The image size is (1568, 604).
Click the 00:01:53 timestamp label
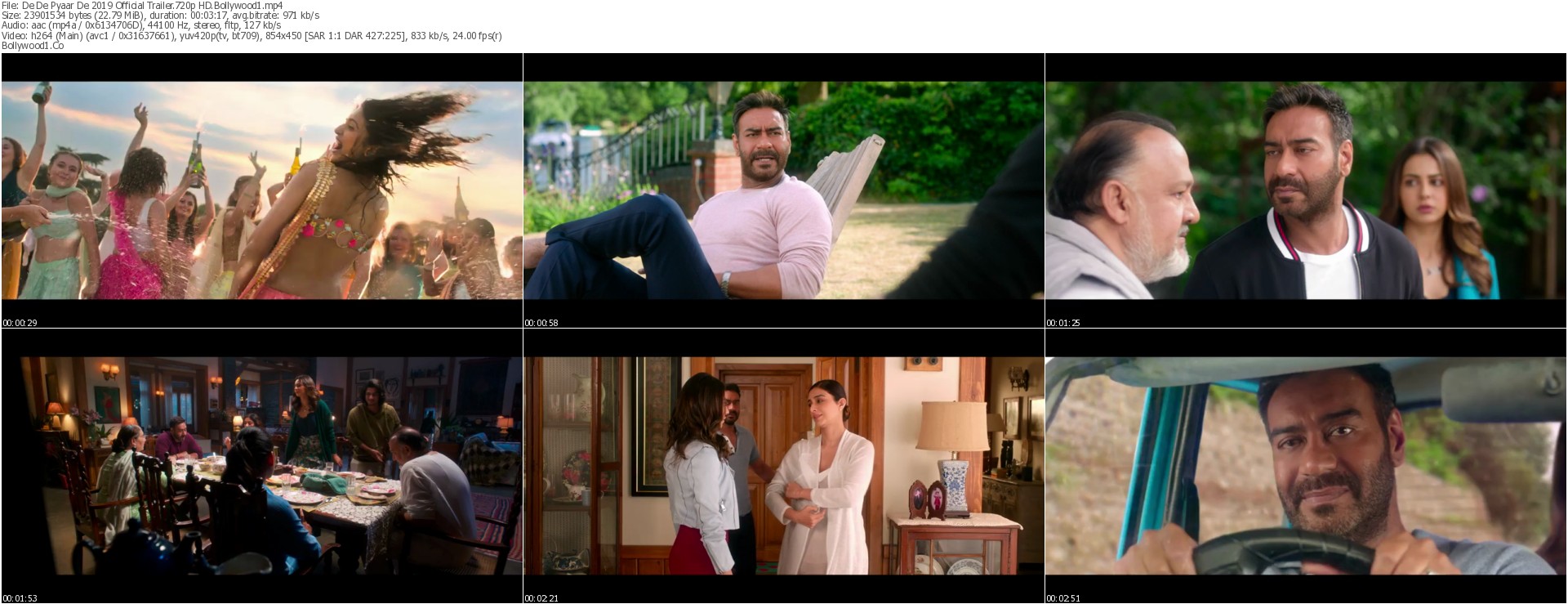tap(20, 598)
